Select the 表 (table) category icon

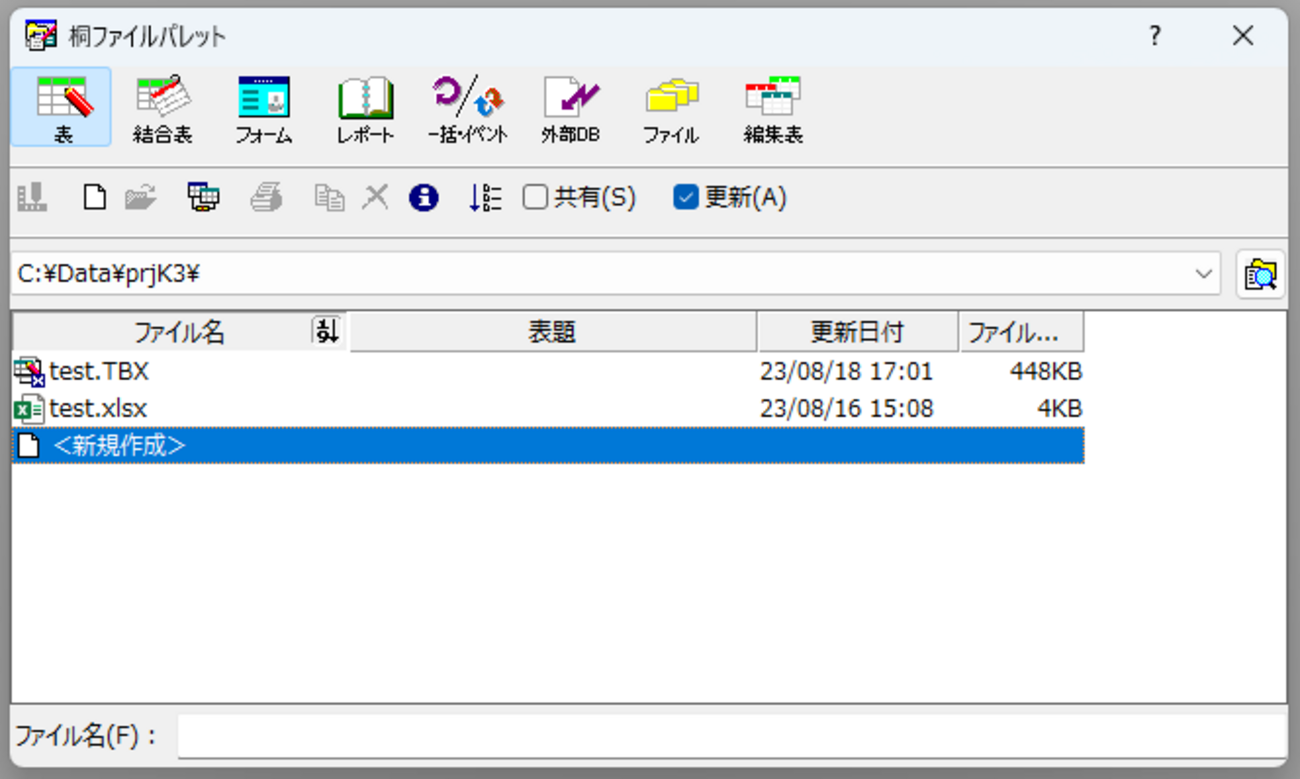coord(61,108)
